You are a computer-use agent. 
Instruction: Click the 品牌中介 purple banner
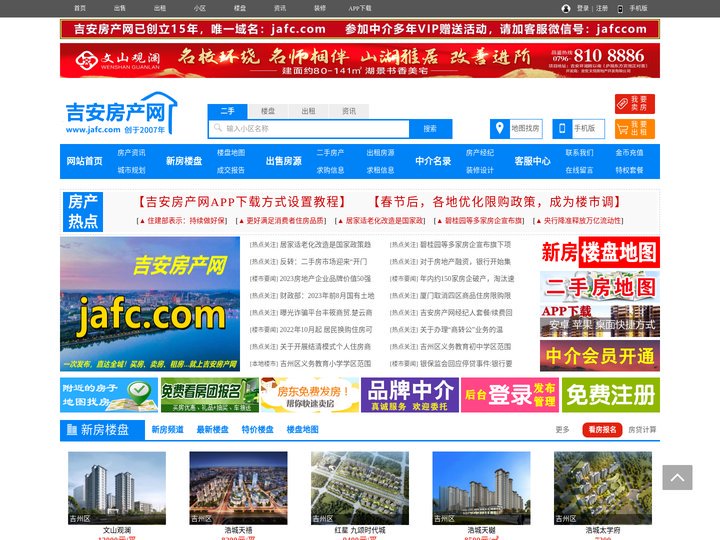(410, 395)
